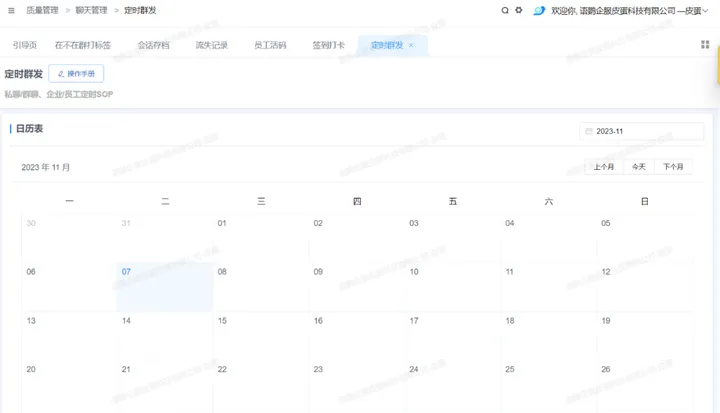
Task: Close the 定时群发 tab with X
Action: [411, 45]
